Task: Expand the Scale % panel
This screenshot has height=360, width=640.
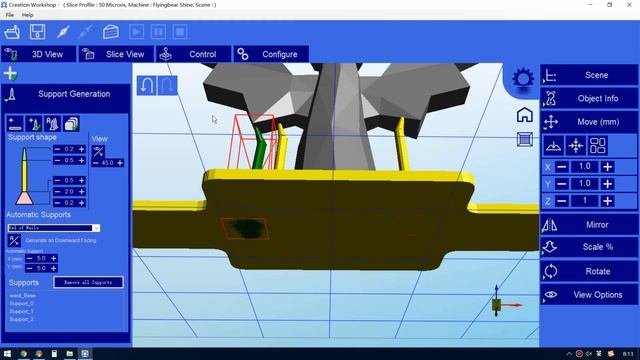Action: 589,247
